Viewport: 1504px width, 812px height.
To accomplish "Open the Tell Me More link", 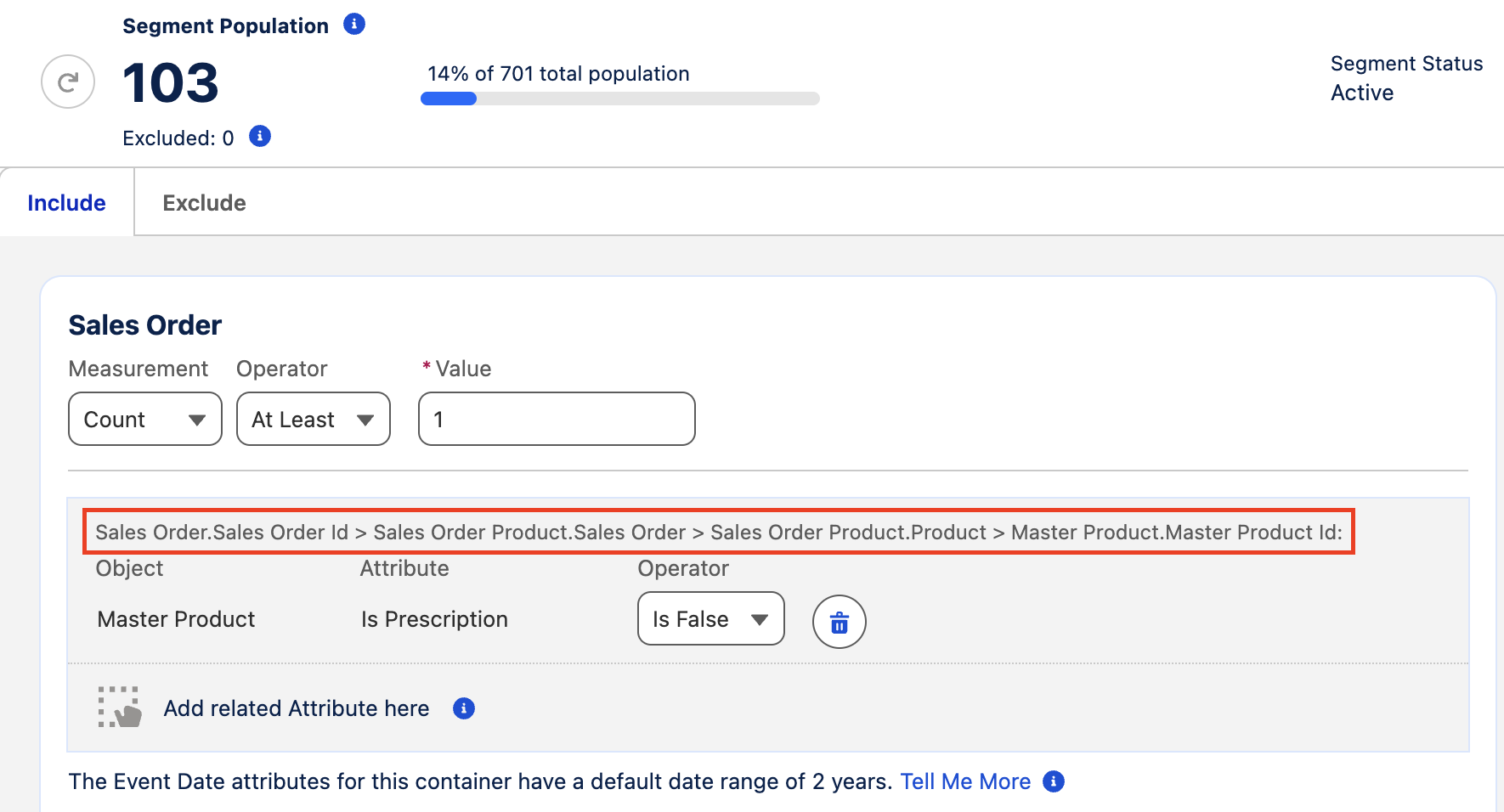I will [965, 781].
